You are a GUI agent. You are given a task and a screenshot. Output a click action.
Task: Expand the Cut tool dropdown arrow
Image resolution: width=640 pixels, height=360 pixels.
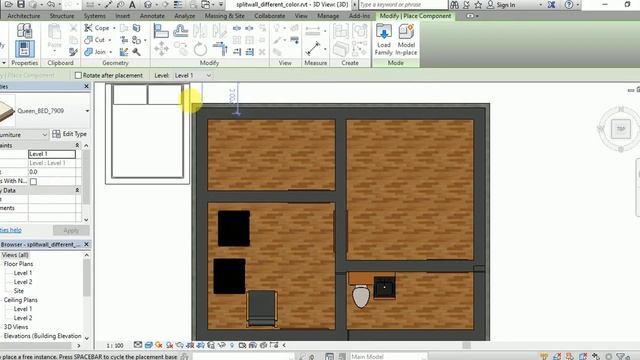(110, 40)
